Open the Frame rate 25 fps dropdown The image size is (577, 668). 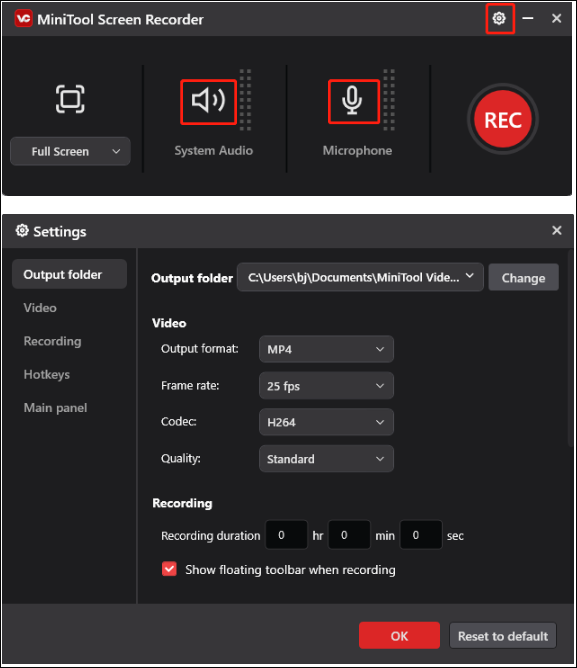tap(326, 386)
